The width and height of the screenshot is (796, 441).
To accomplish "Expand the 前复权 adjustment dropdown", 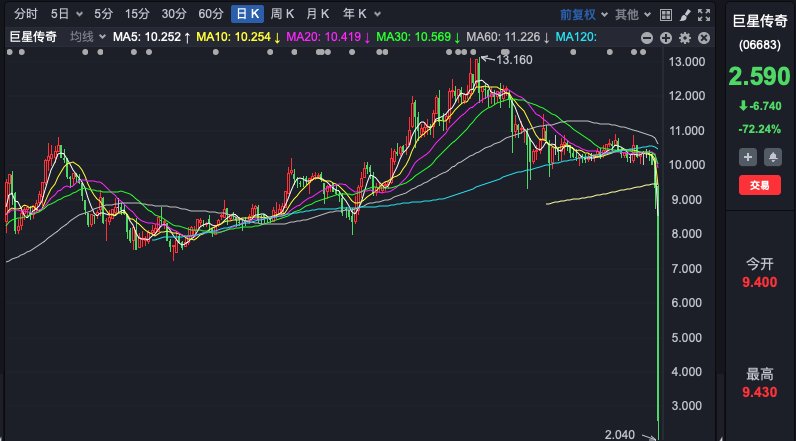I will click(583, 14).
